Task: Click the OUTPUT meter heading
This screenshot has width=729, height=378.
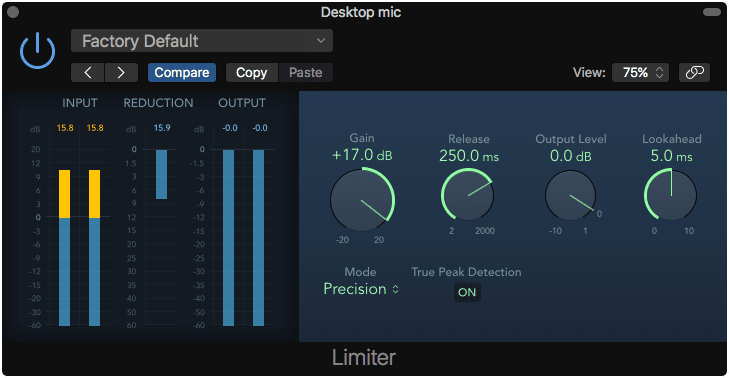Action: [242, 103]
